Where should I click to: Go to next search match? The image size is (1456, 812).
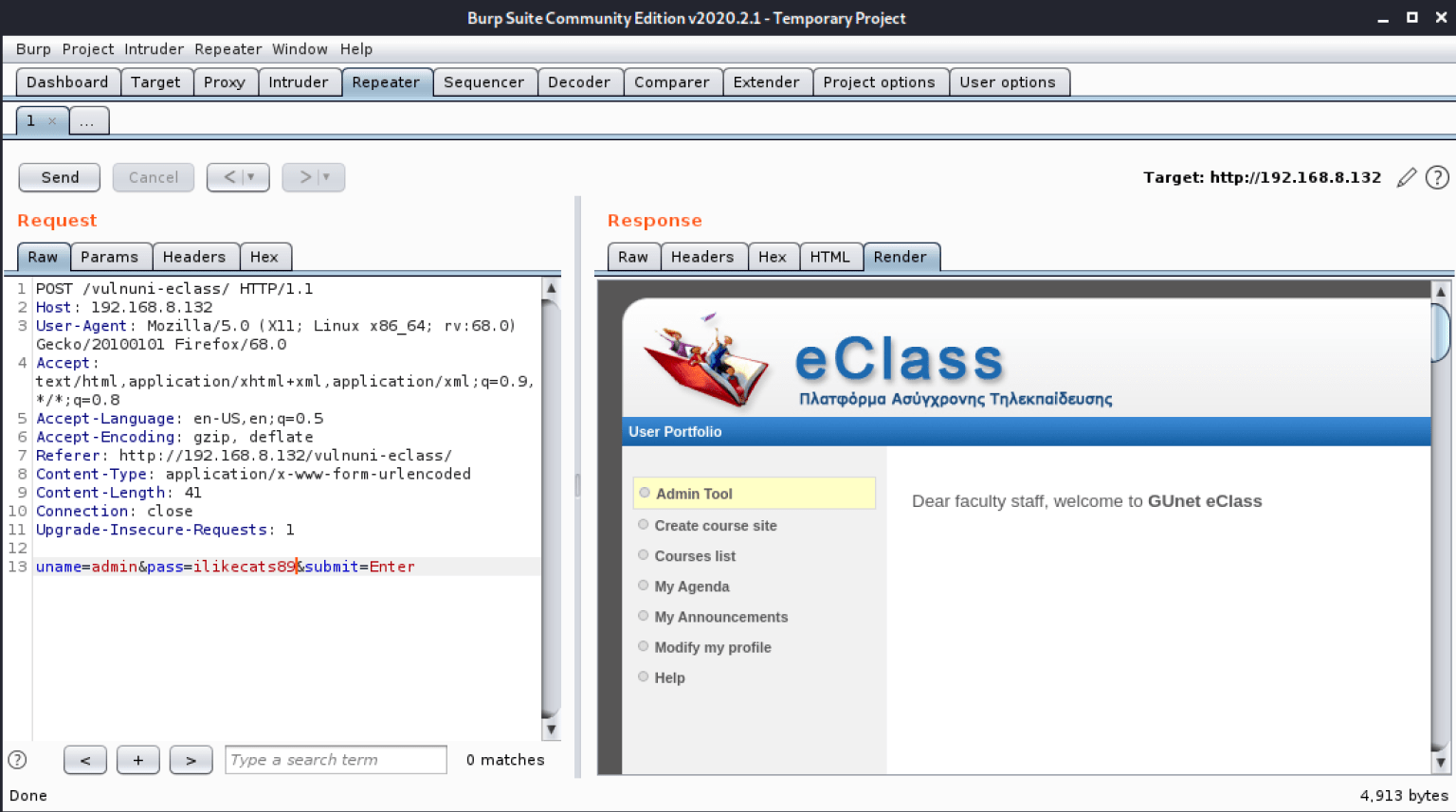click(191, 760)
